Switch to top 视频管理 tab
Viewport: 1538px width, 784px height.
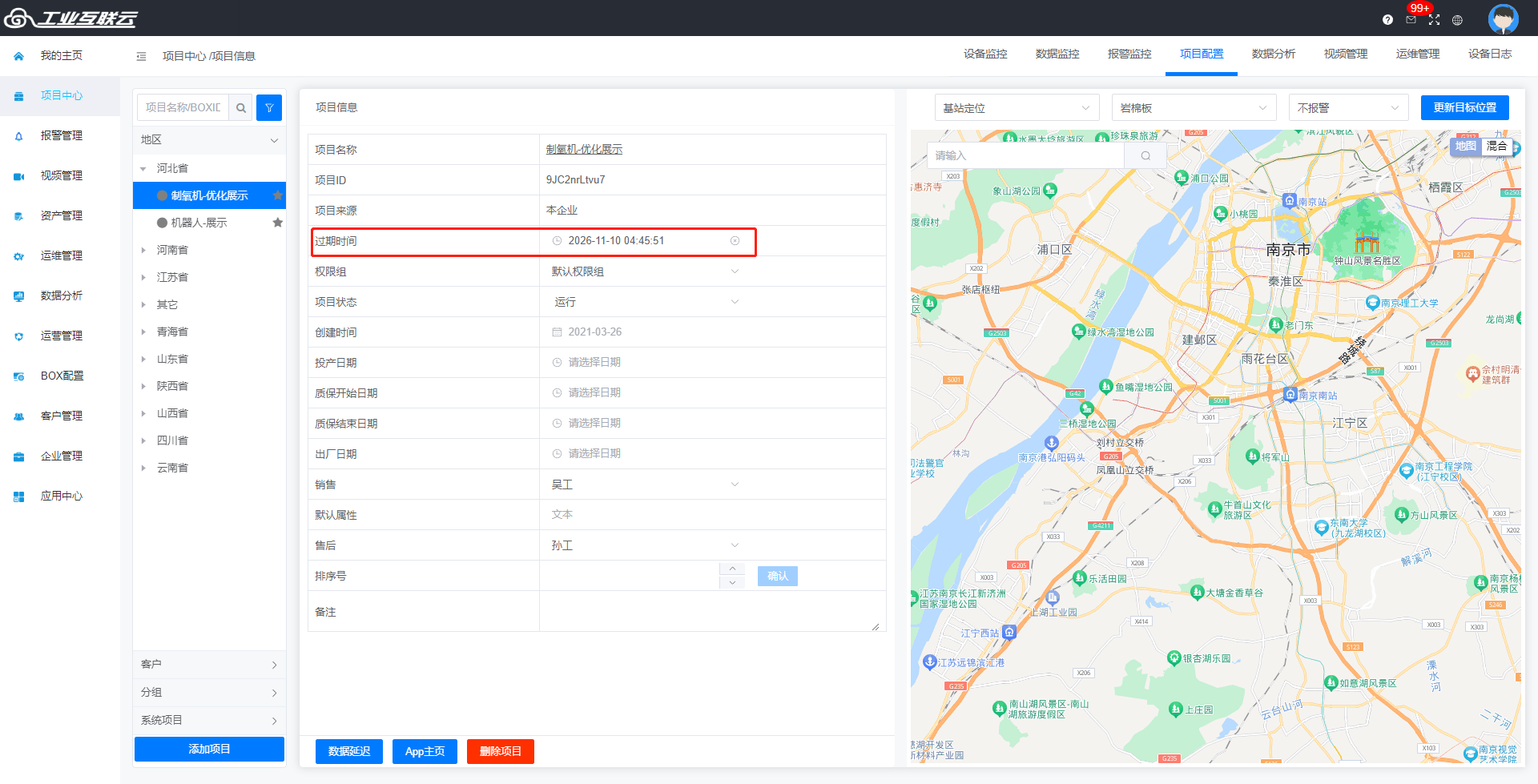pos(1346,54)
